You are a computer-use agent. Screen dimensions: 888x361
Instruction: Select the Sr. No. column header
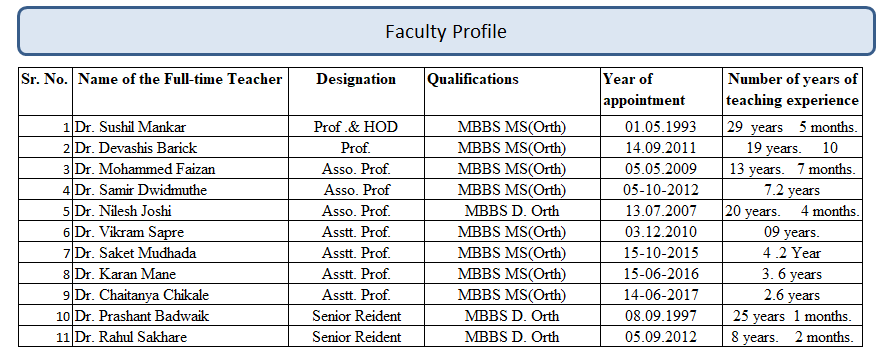pos(45,91)
